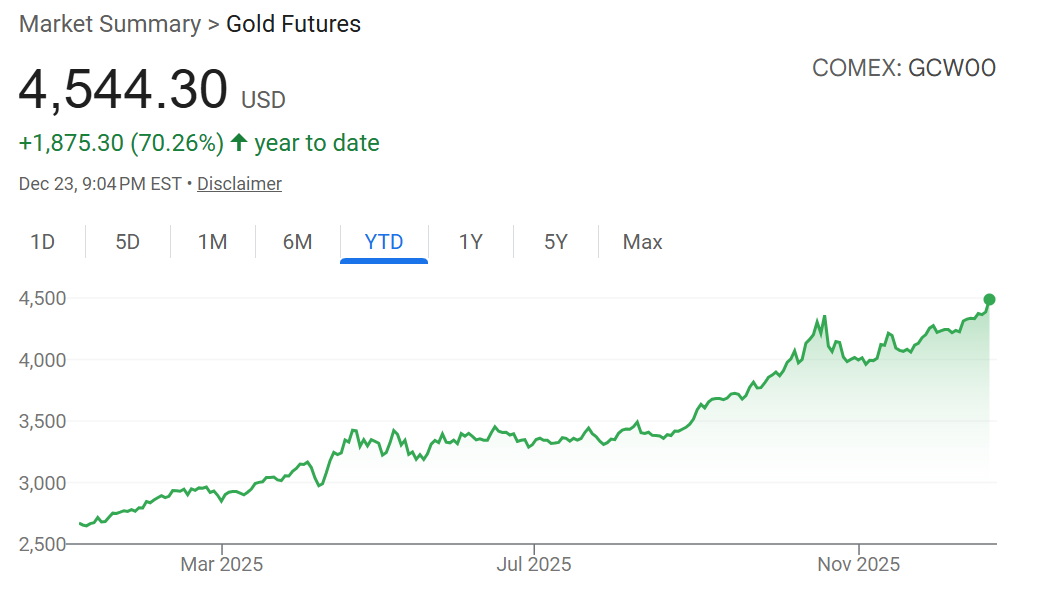This screenshot has width=1038, height=600.
Task: Click the 4,500 y-axis label
Action: point(42,298)
